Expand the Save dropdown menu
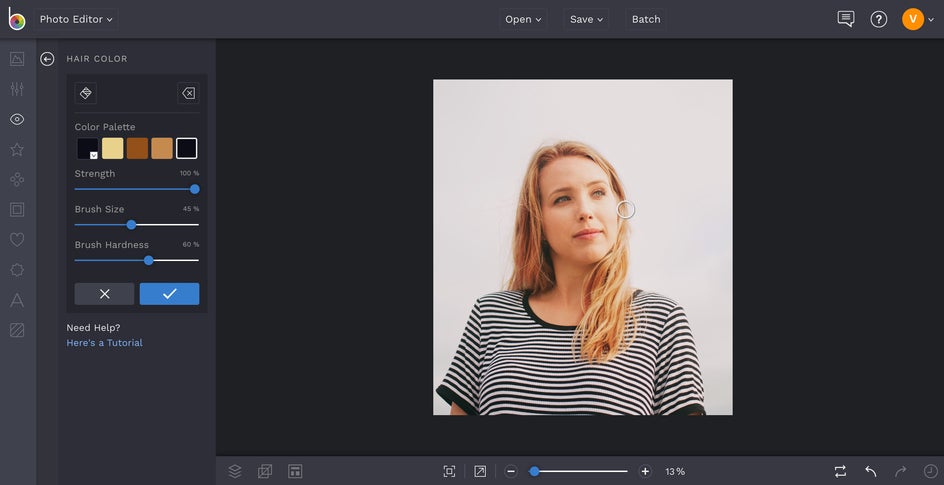This screenshot has width=944, height=485. click(586, 19)
